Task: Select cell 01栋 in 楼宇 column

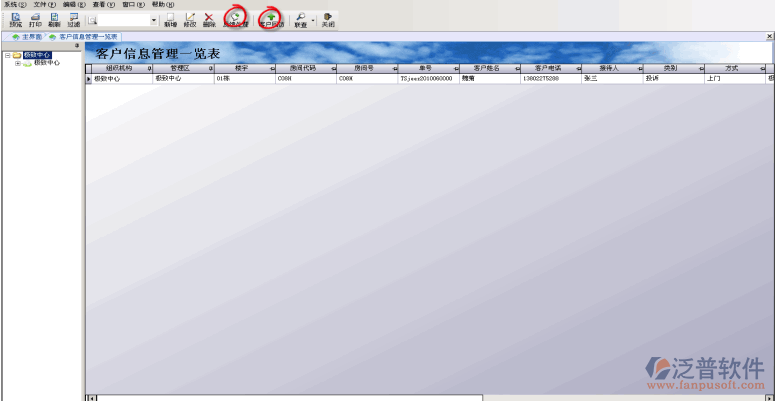Action: 245,79
